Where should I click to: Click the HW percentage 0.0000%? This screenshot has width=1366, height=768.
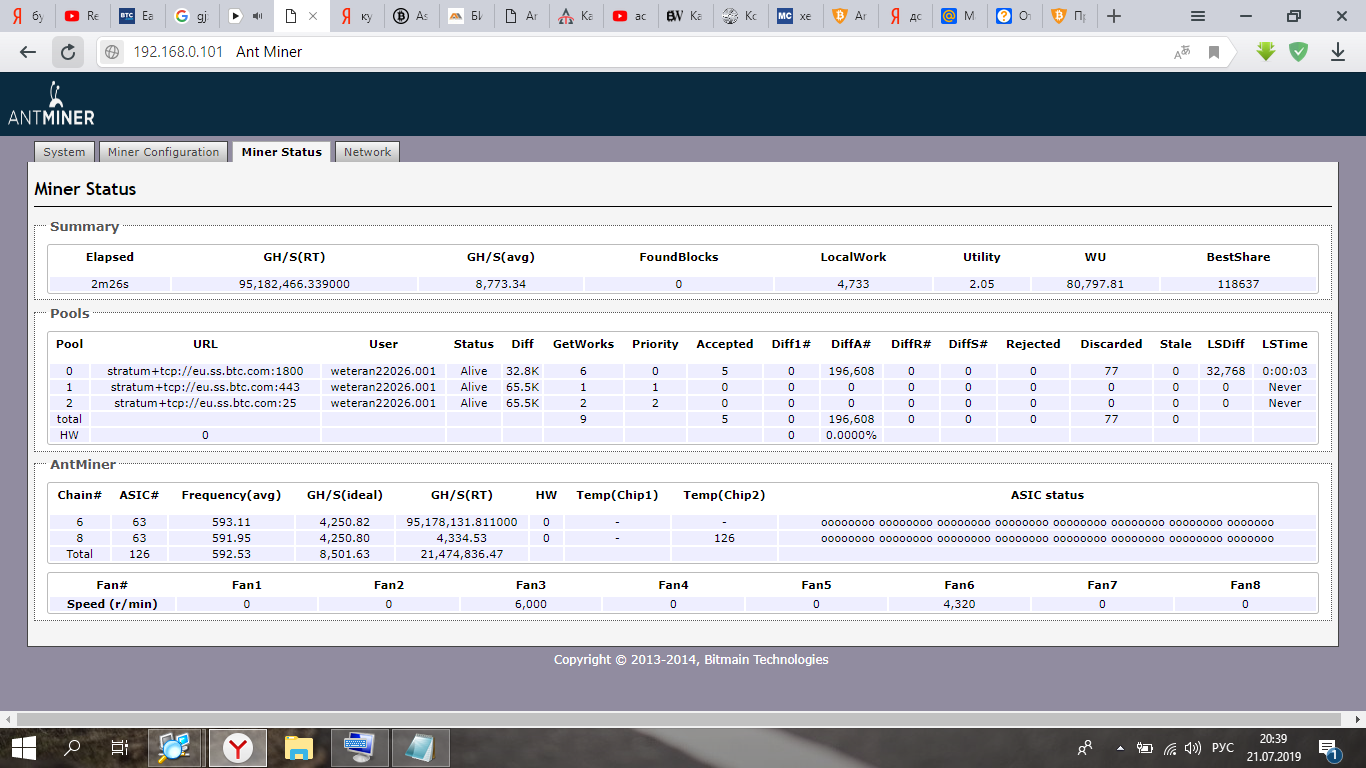pyautogui.click(x=851, y=435)
